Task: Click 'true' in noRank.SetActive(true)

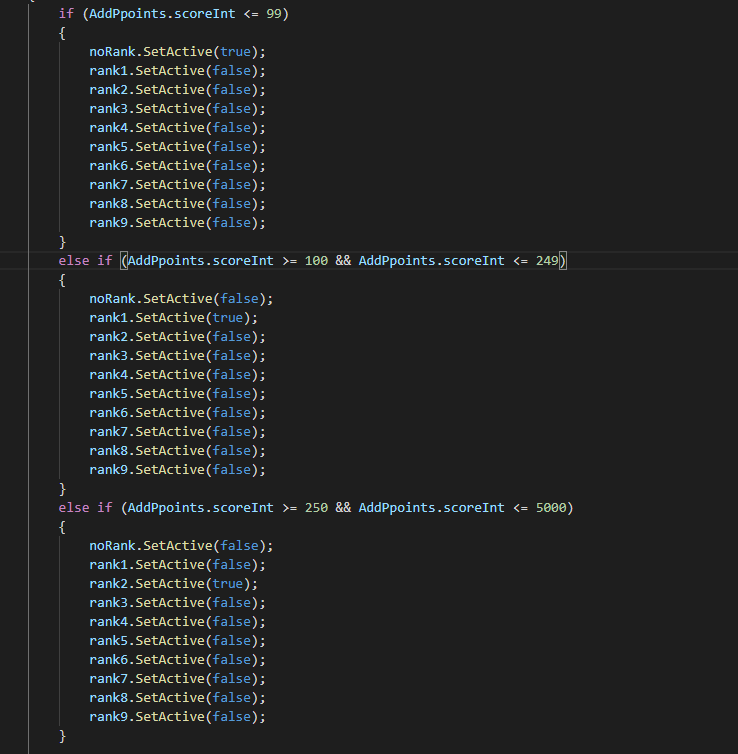Action: [235, 51]
